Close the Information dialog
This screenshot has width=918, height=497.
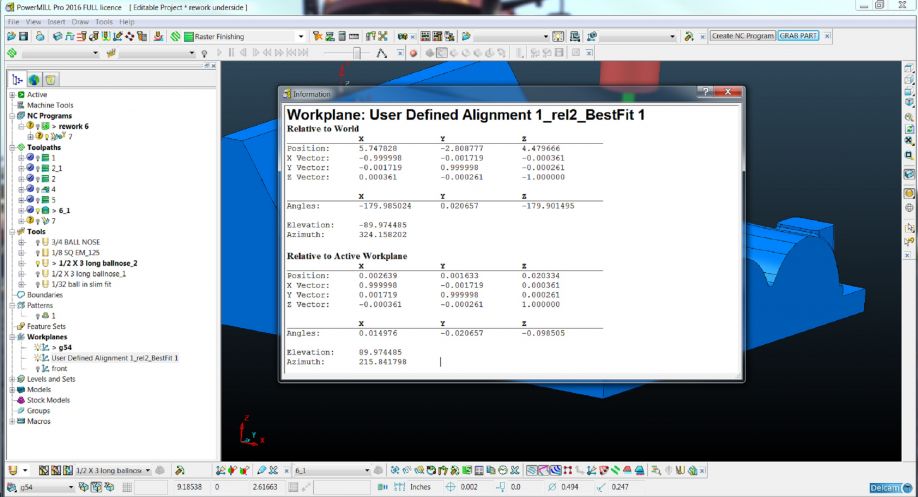pos(728,91)
